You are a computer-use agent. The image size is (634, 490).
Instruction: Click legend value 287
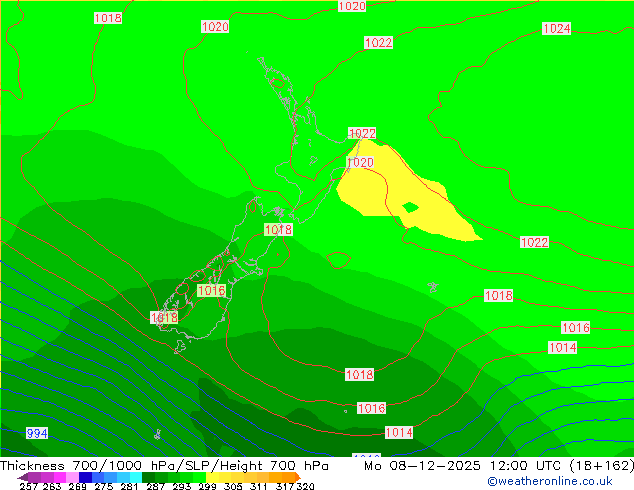[x=155, y=486]
